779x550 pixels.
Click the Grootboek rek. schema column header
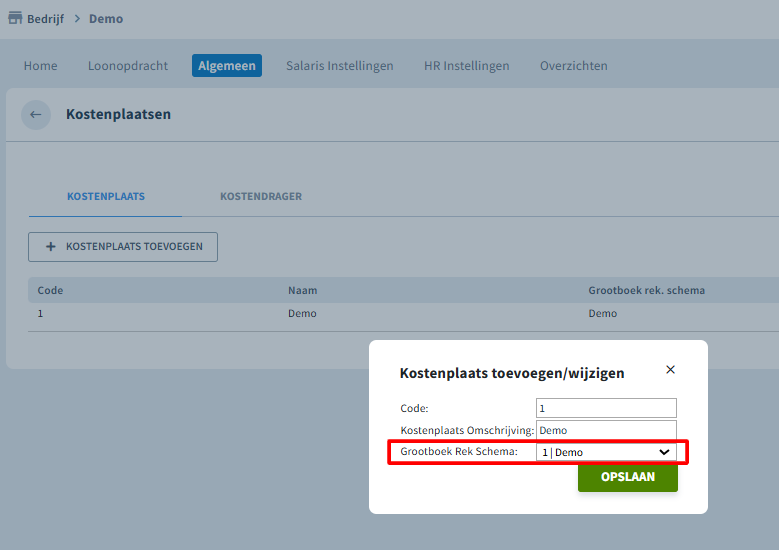point(646,290)
